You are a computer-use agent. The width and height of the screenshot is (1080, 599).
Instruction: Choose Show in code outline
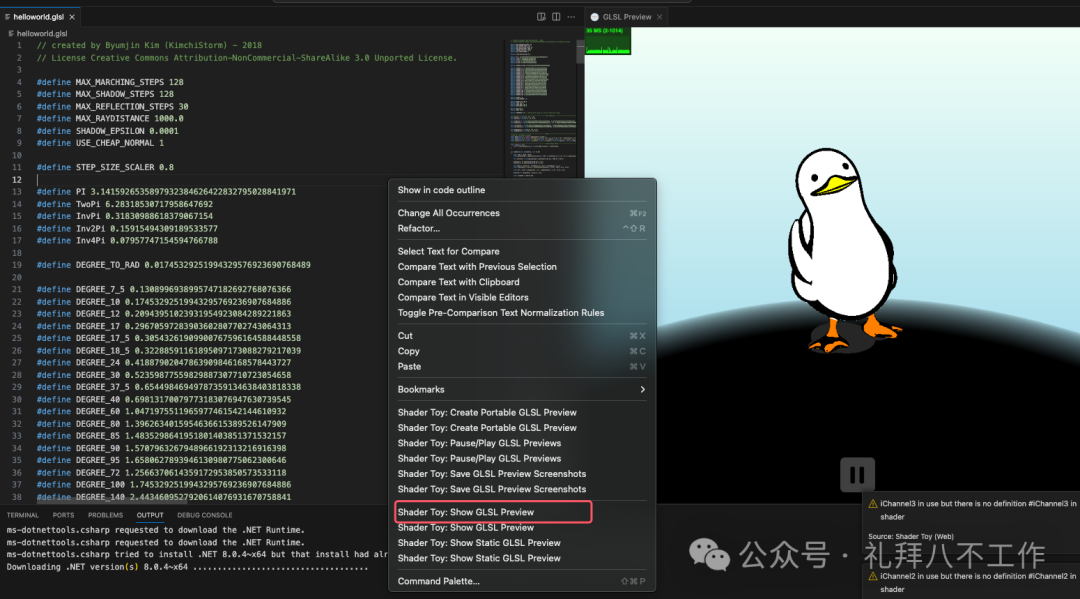pos(521,190)
